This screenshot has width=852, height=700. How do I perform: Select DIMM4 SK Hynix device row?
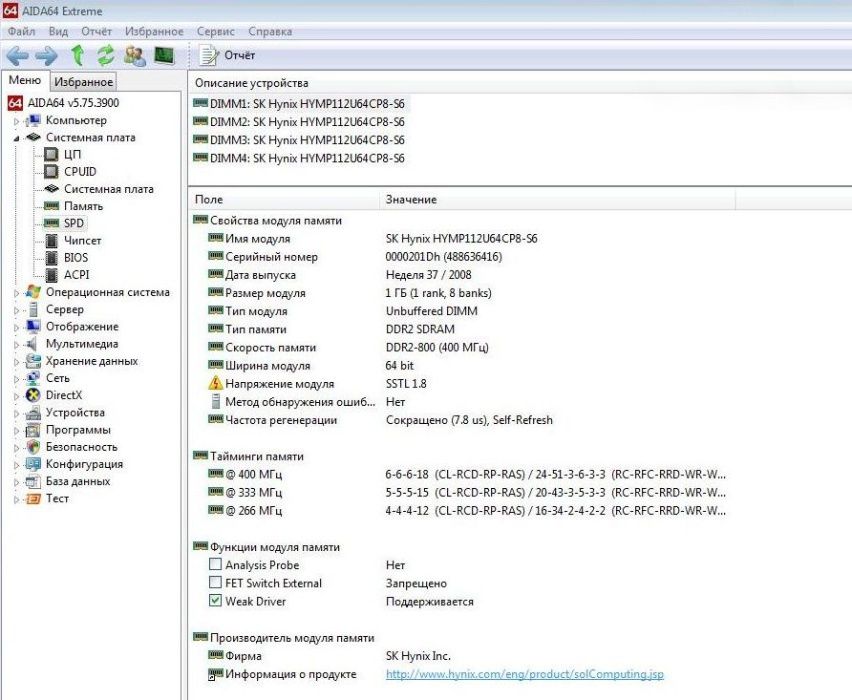pos(299,158)
